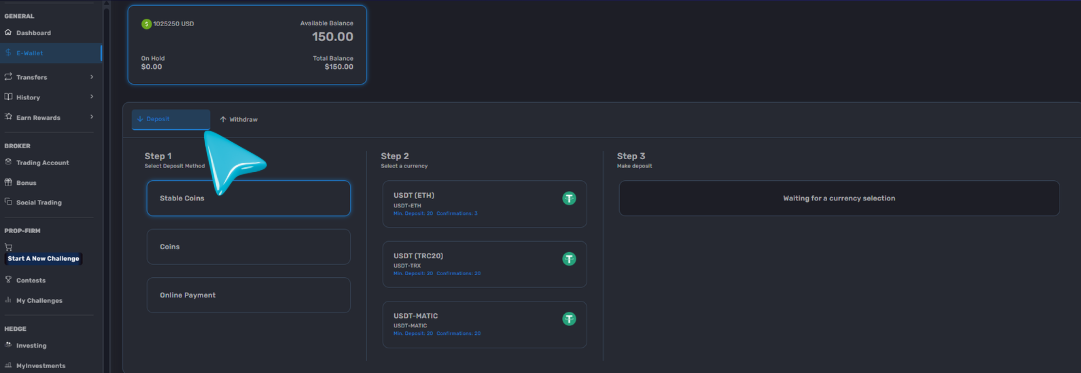The image size is (1081, 373).
Task: Open MyInvestments in the sidebar
Action: 41,365
